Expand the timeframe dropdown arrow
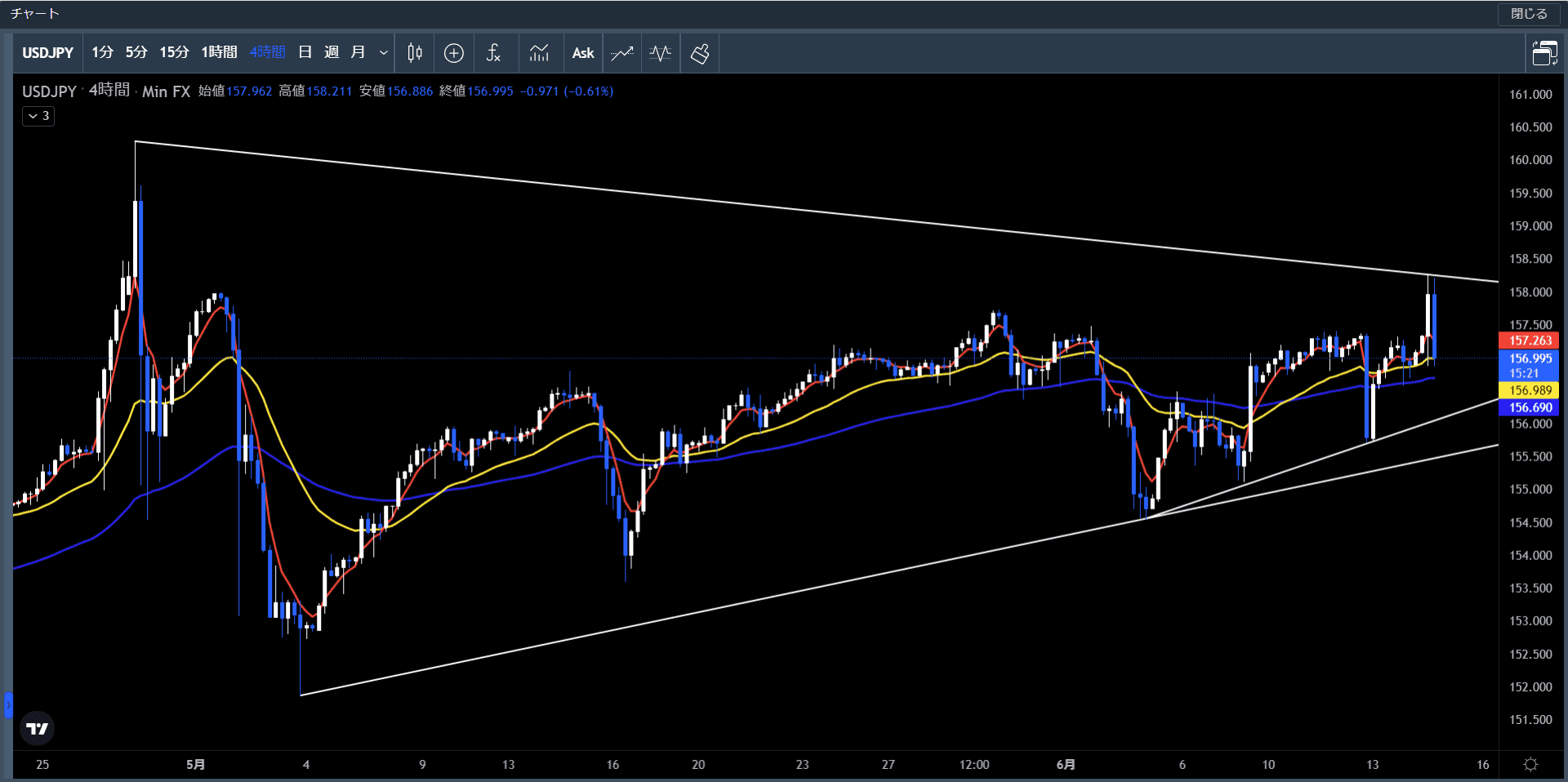The image size is (1568, 782). (x=383, y=53)
